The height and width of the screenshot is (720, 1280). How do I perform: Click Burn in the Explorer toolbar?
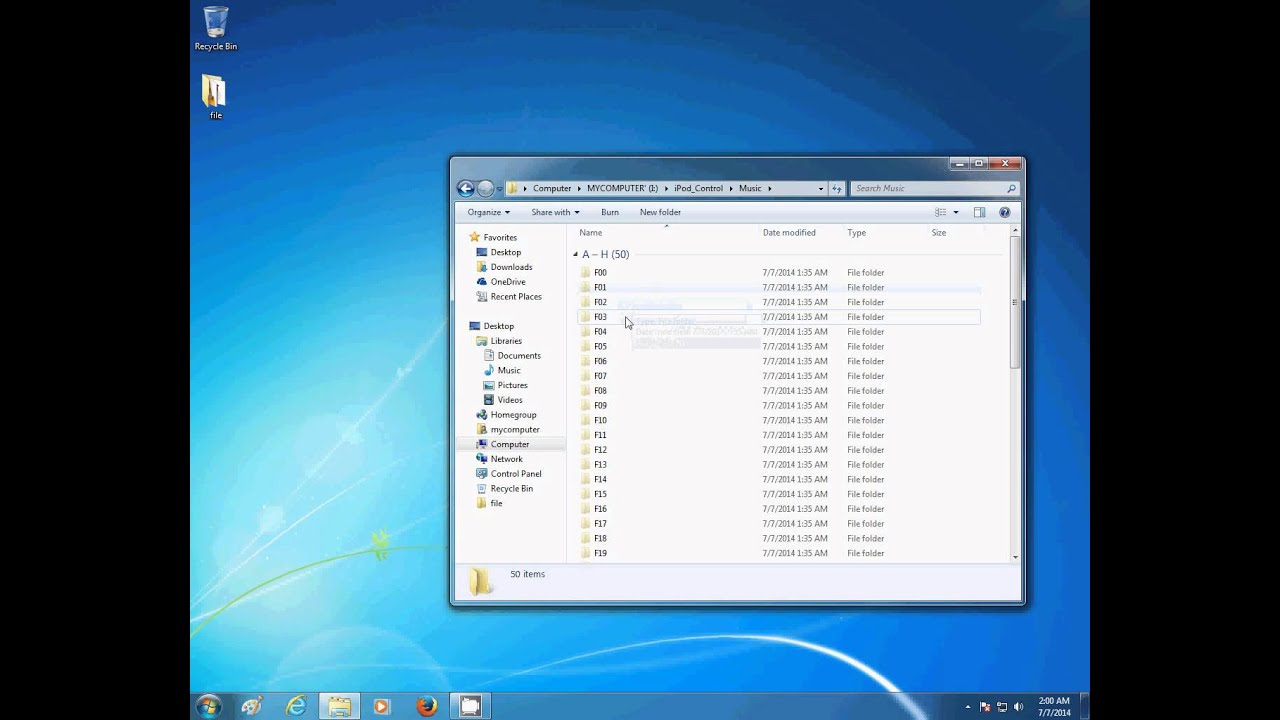610,212
